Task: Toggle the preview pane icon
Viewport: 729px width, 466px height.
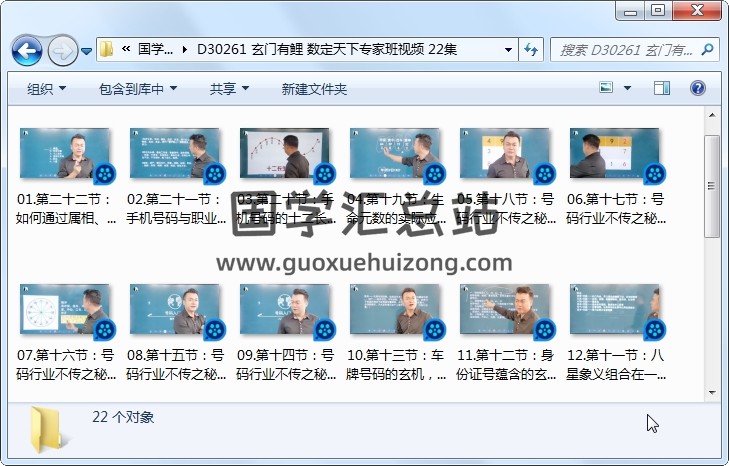Action: 662,89
